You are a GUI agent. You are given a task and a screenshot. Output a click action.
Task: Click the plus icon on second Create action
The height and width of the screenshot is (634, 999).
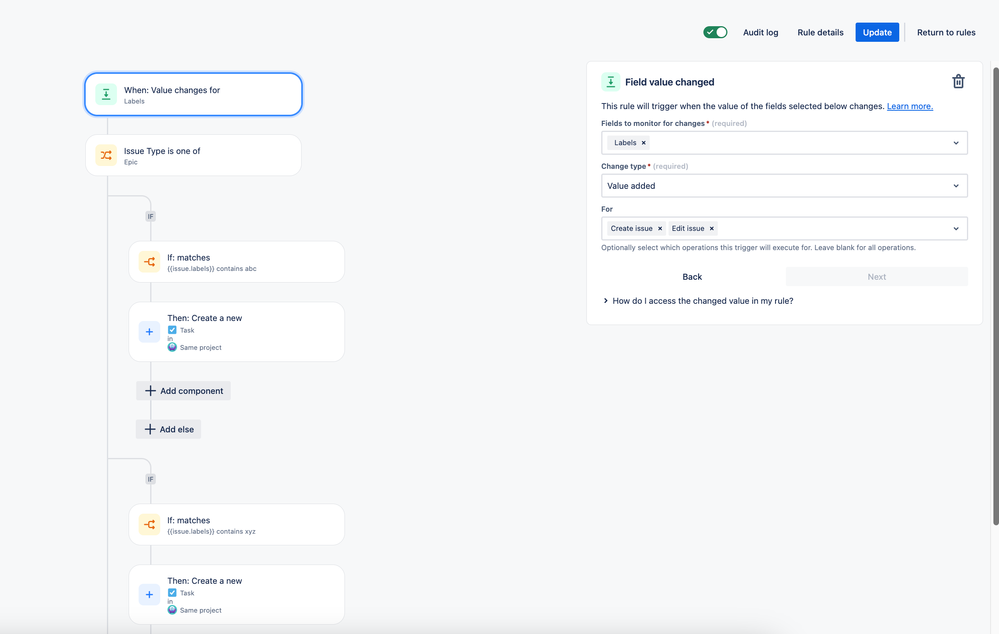[x=149, y=594]
